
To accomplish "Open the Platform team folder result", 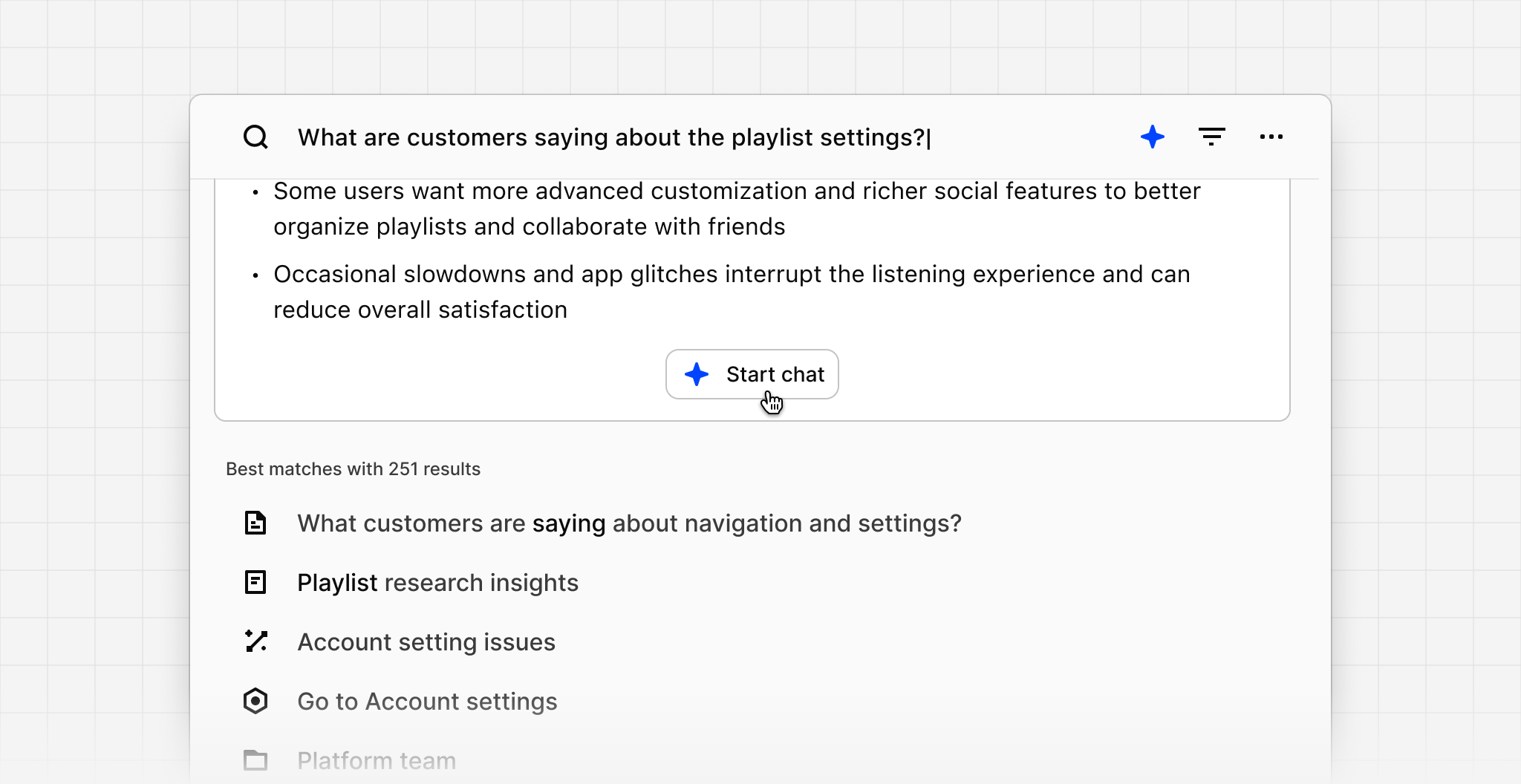I will pyautogui.click(x=376, y=759).
